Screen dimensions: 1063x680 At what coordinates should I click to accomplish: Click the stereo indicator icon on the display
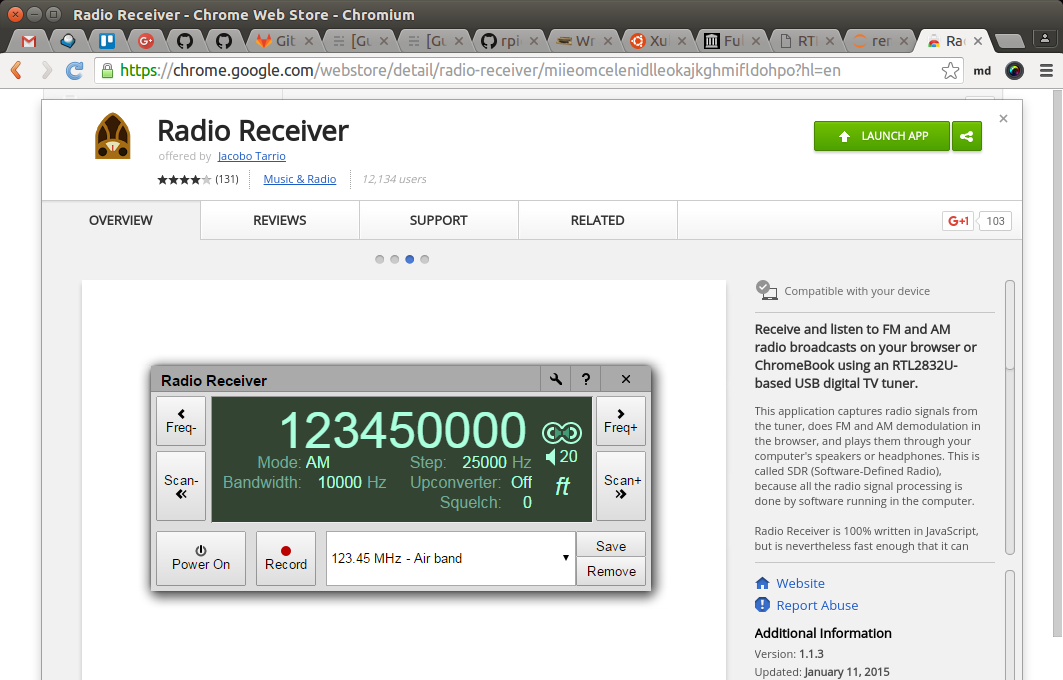click(x=561, y=430)
